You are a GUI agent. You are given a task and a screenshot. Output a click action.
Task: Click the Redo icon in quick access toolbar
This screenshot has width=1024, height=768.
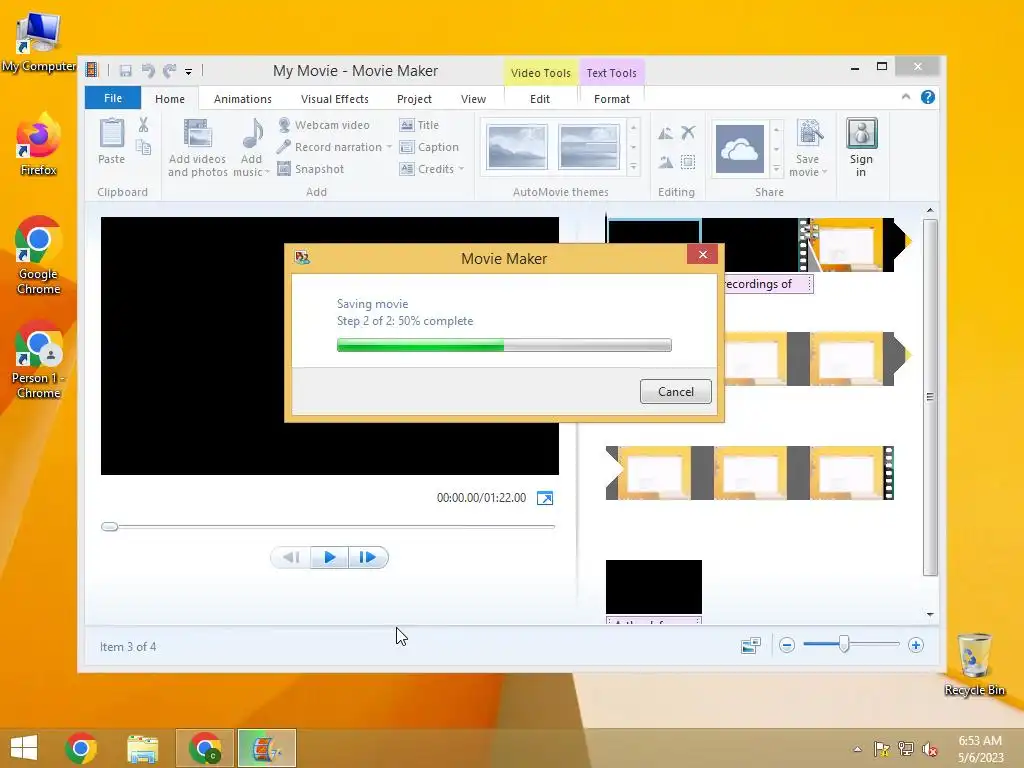(170, 71)
